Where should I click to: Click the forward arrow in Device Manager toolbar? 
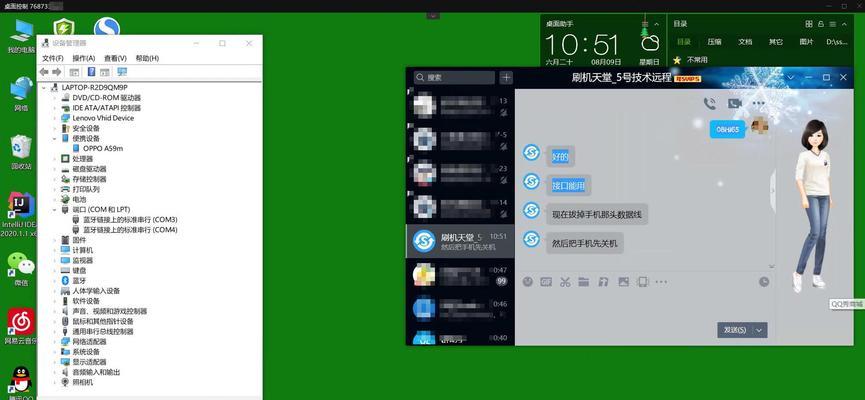57,72
